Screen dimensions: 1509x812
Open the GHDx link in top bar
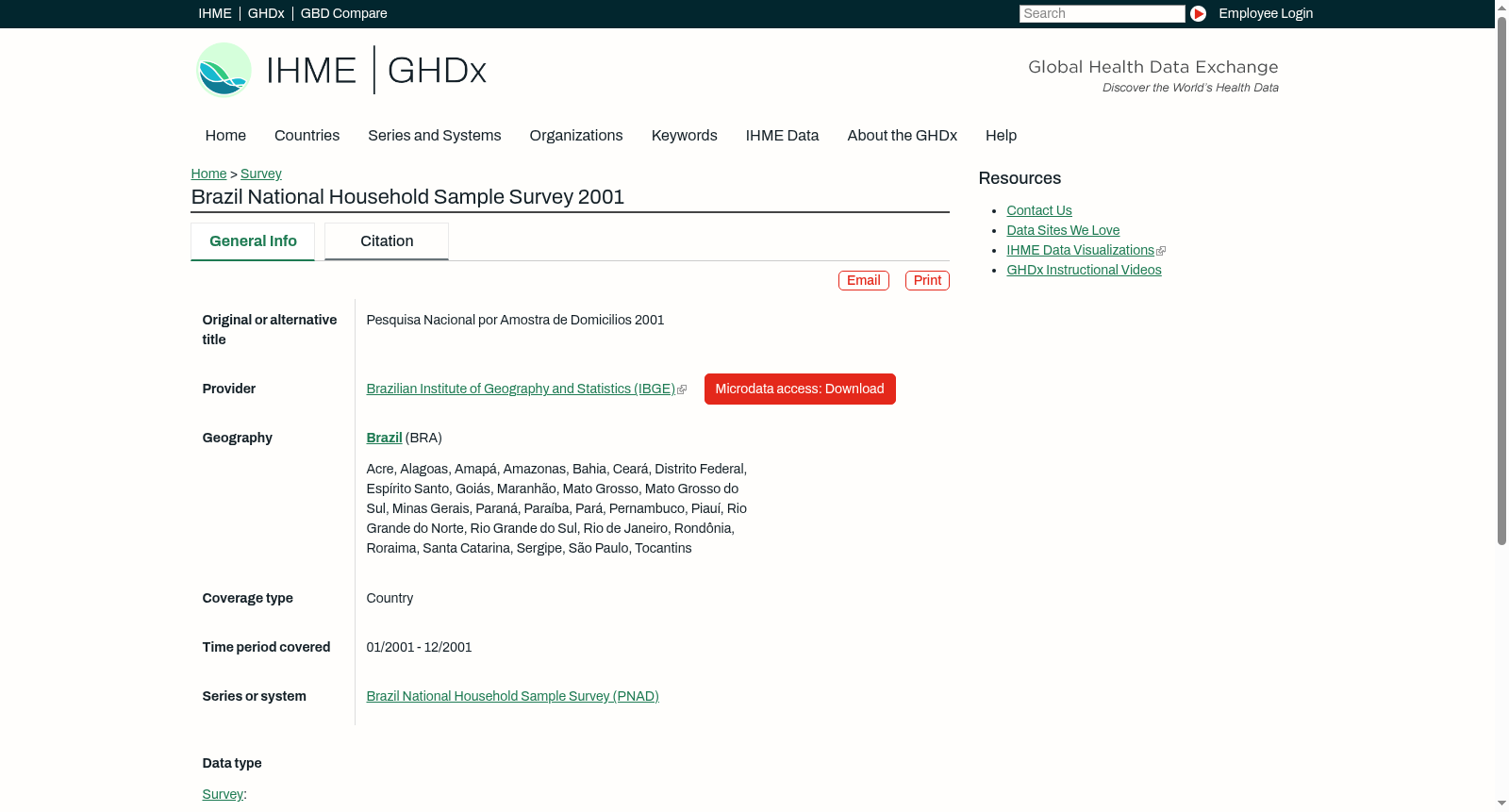point(266,13)
